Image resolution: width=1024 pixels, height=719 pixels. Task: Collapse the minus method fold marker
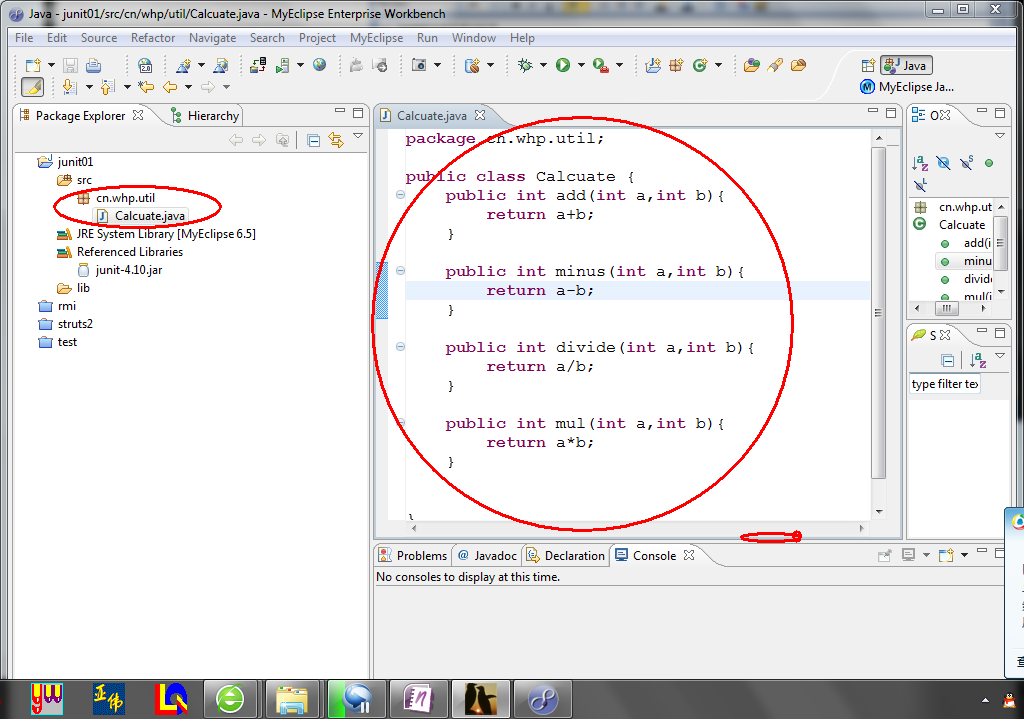click(400, 270)
